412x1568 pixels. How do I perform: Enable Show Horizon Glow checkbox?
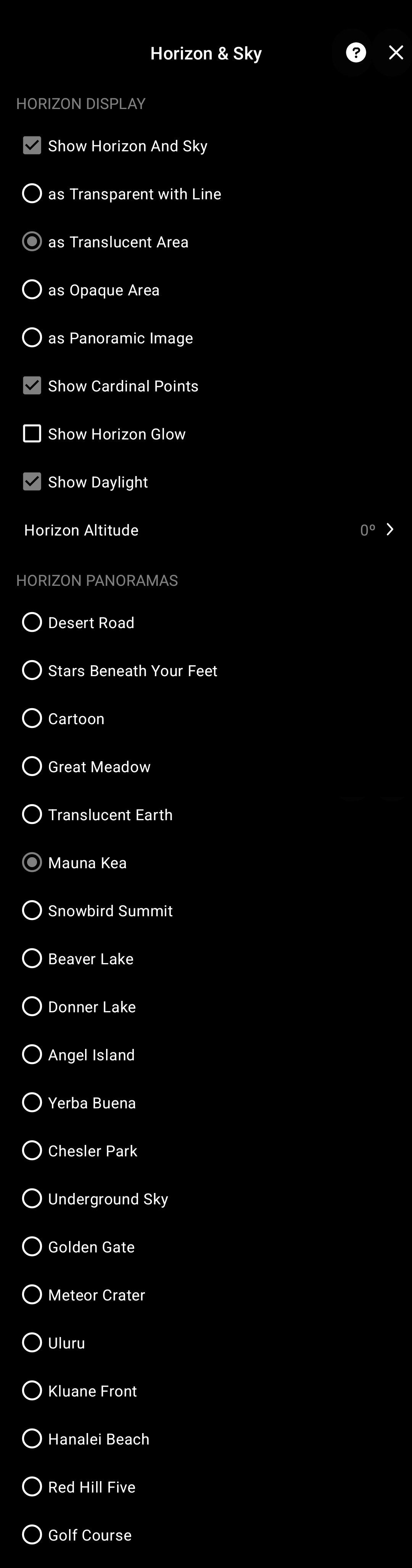click(x=32, y=433)
